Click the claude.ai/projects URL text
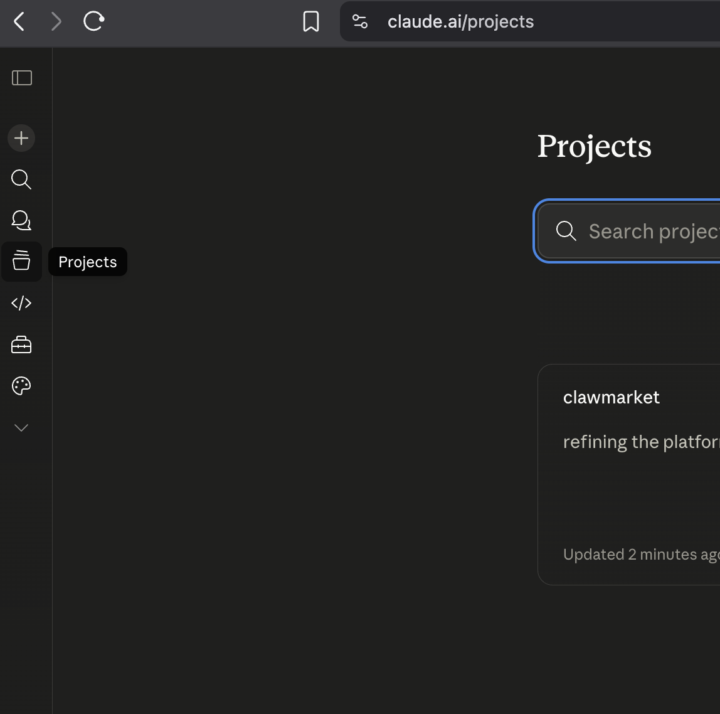 pos(461,22)
